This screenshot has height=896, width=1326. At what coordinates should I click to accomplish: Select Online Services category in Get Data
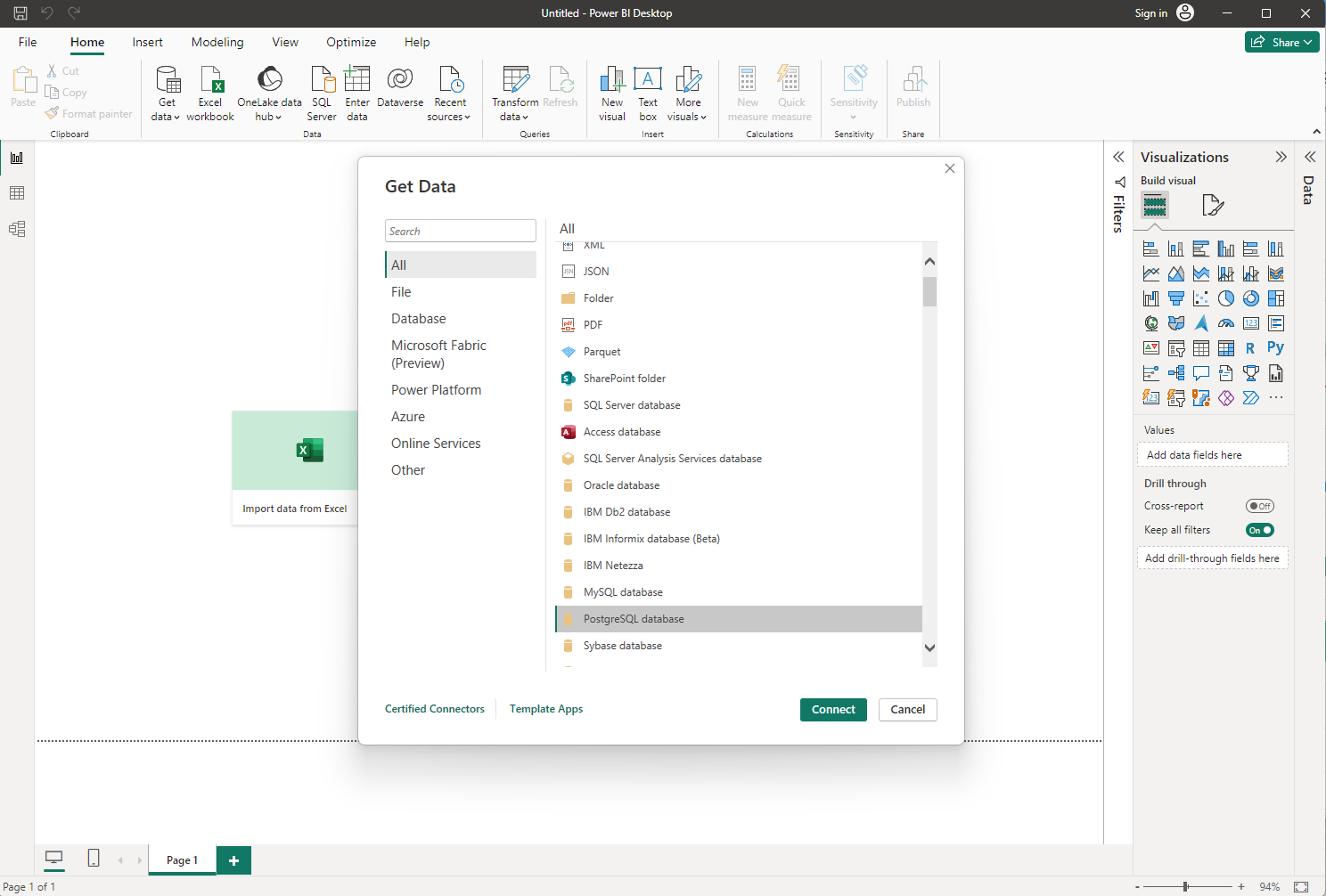(x=461, y=444)
